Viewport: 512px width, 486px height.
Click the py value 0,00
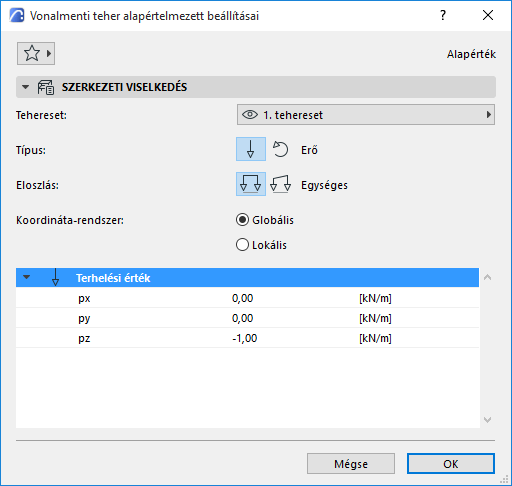243,318
